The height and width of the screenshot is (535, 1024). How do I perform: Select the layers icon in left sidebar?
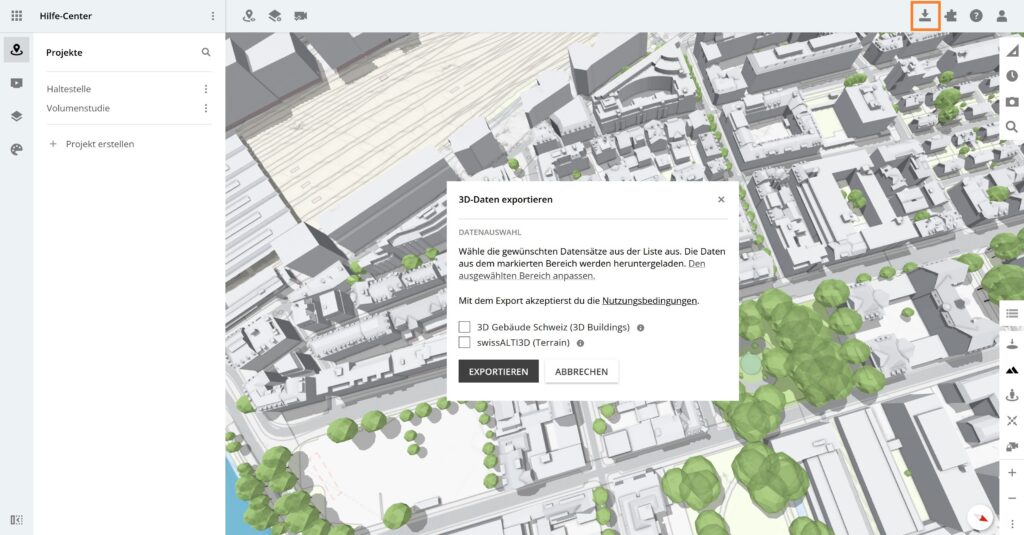(16, 116)
